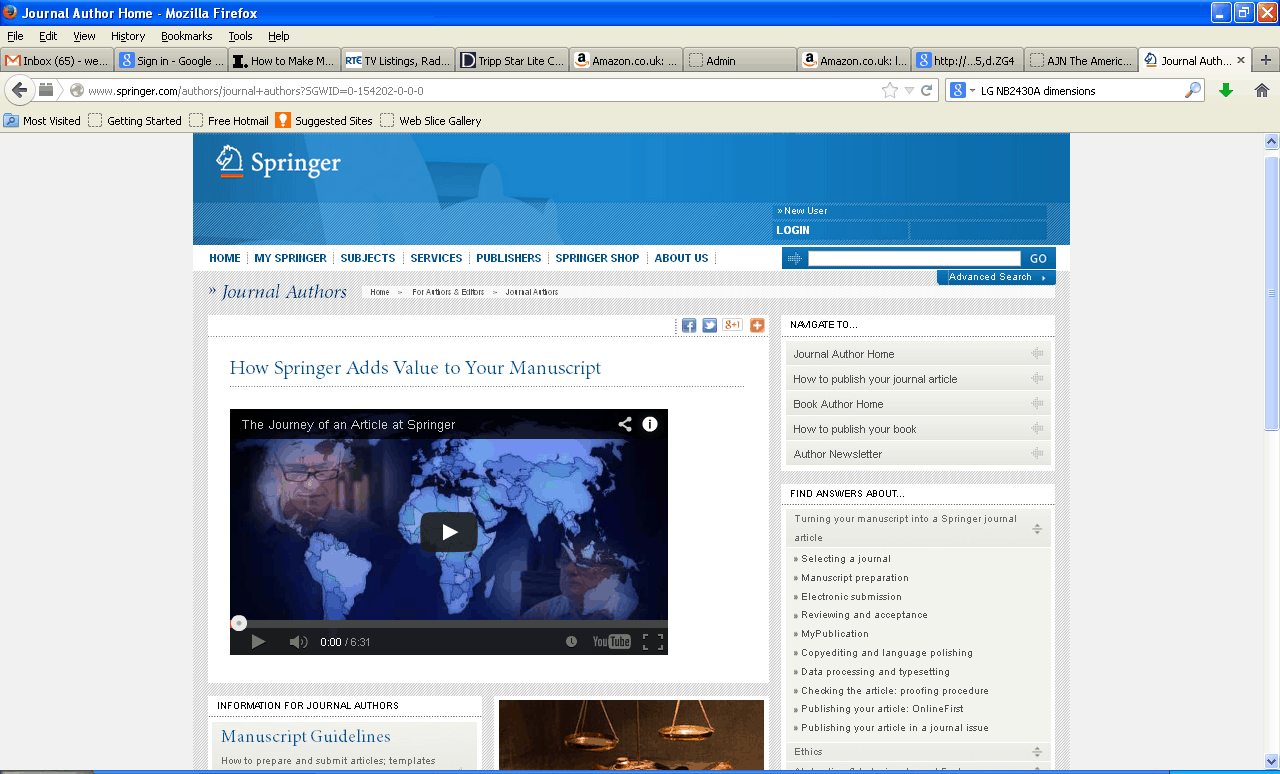Screen dimensions: 1280x774
Task: Click 'For Authors & Editors' breadcrumb
Action: (448, 292)
